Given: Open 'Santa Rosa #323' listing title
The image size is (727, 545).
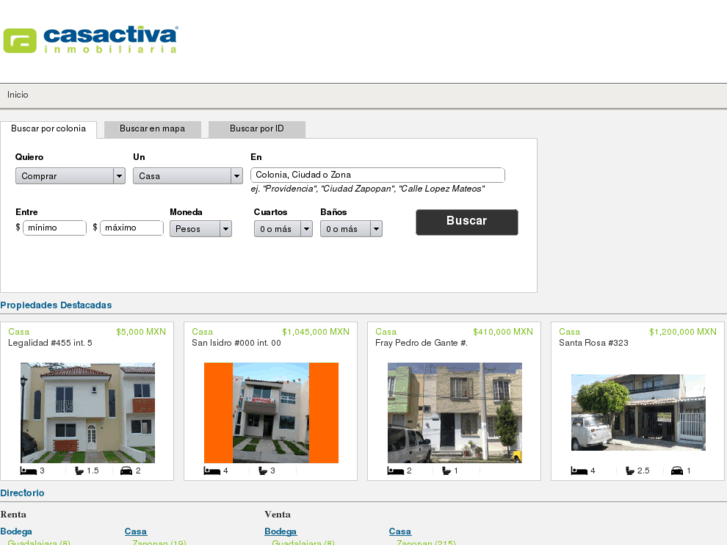Looking at the screenshot, I should (x=593, y=343).
